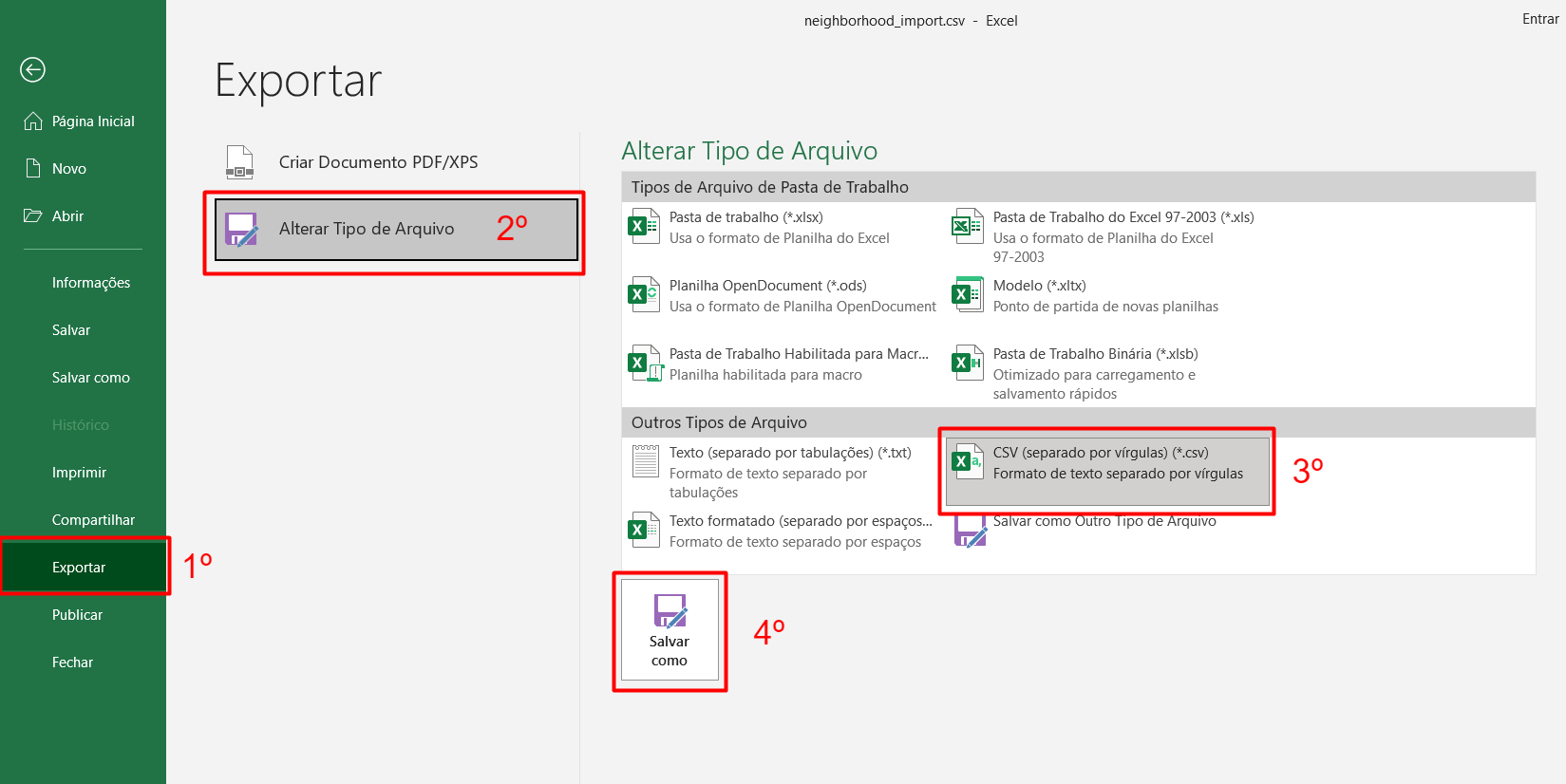Click the xlsx Pasta de trabalho icon
Screen dimensions: 1566x784
644,227
